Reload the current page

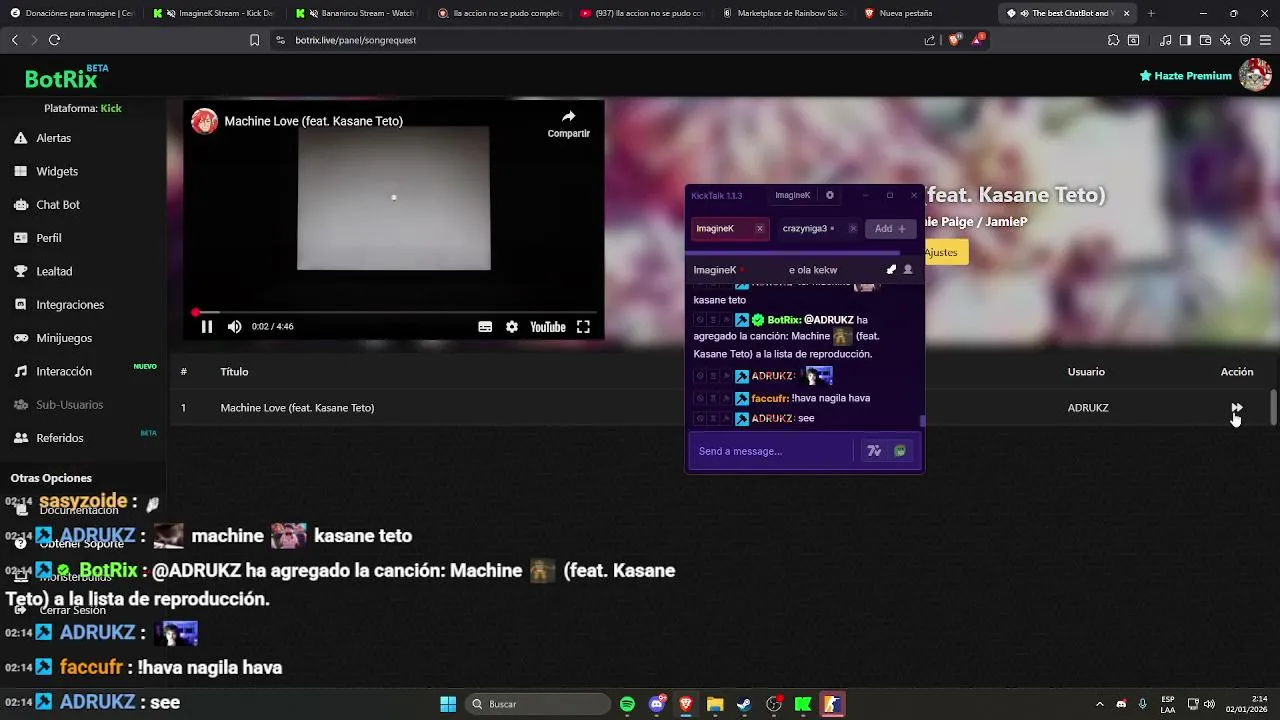coord(54,40)
